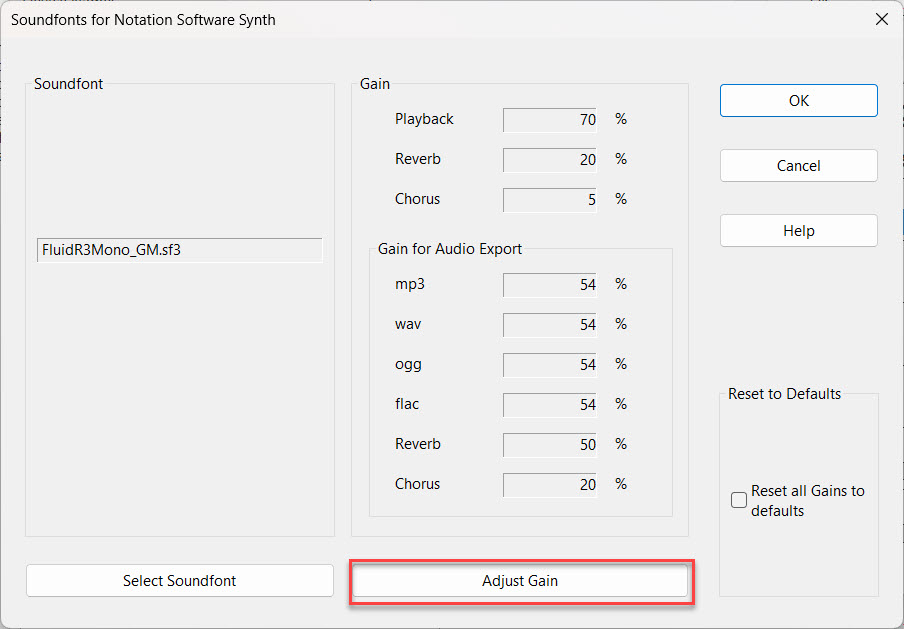Click the Playback gain percentage field
The width and height of the screenshot is (904, 629).
550,120
